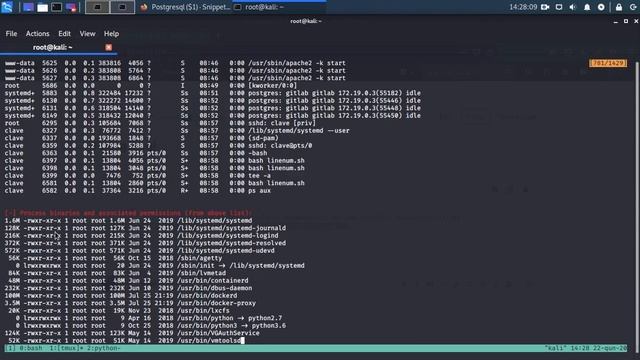This screenshot has height=360, width=640.
Task: Click the /usr/bin/vmtoolsd path
Action: [x=209, y=341]
